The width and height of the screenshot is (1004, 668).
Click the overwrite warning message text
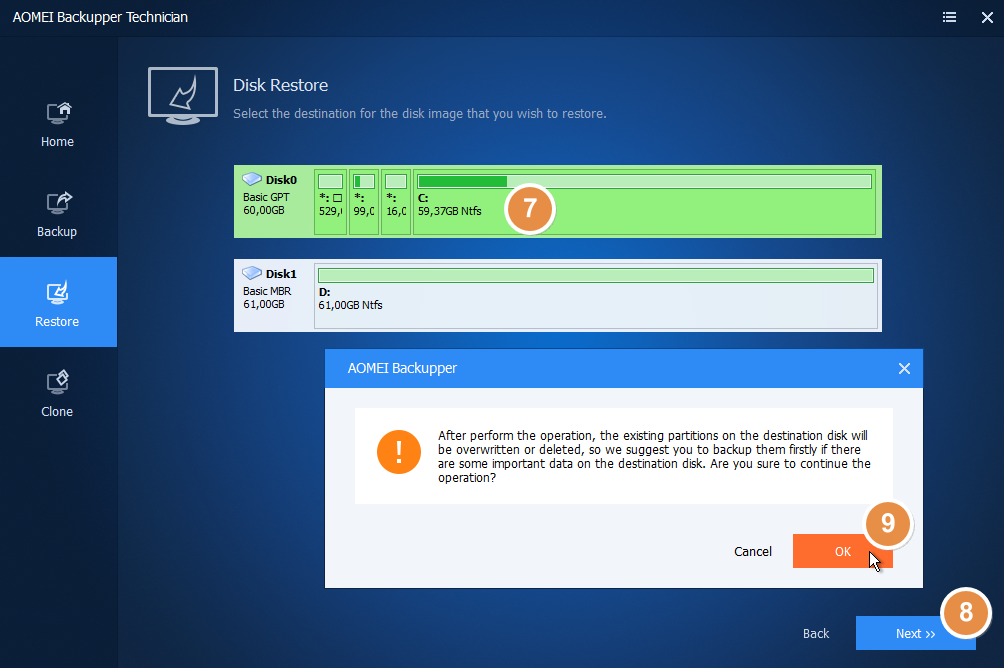pos(654,457)
